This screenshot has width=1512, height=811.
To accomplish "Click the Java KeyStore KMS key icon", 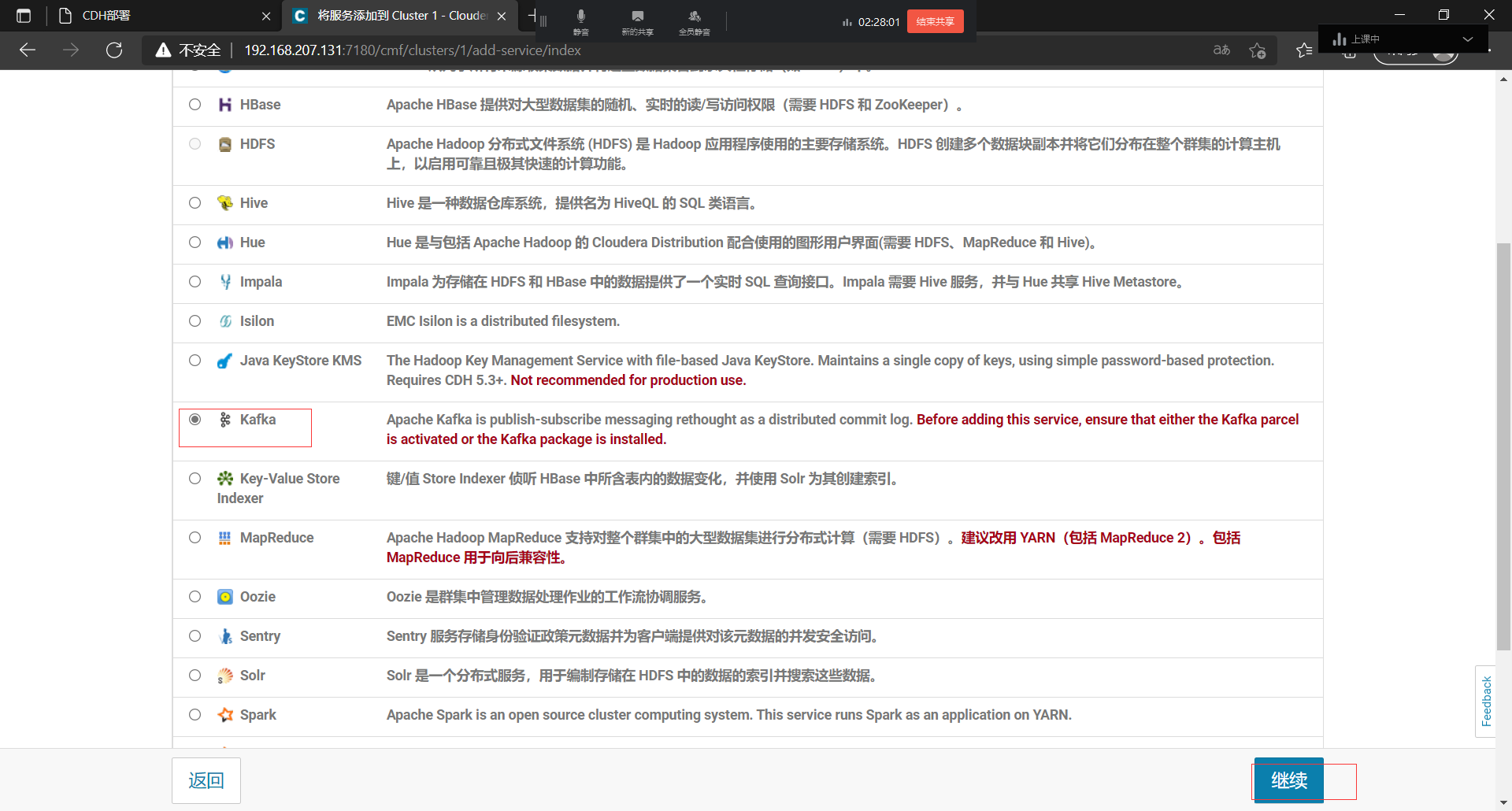I will point(225,361).
